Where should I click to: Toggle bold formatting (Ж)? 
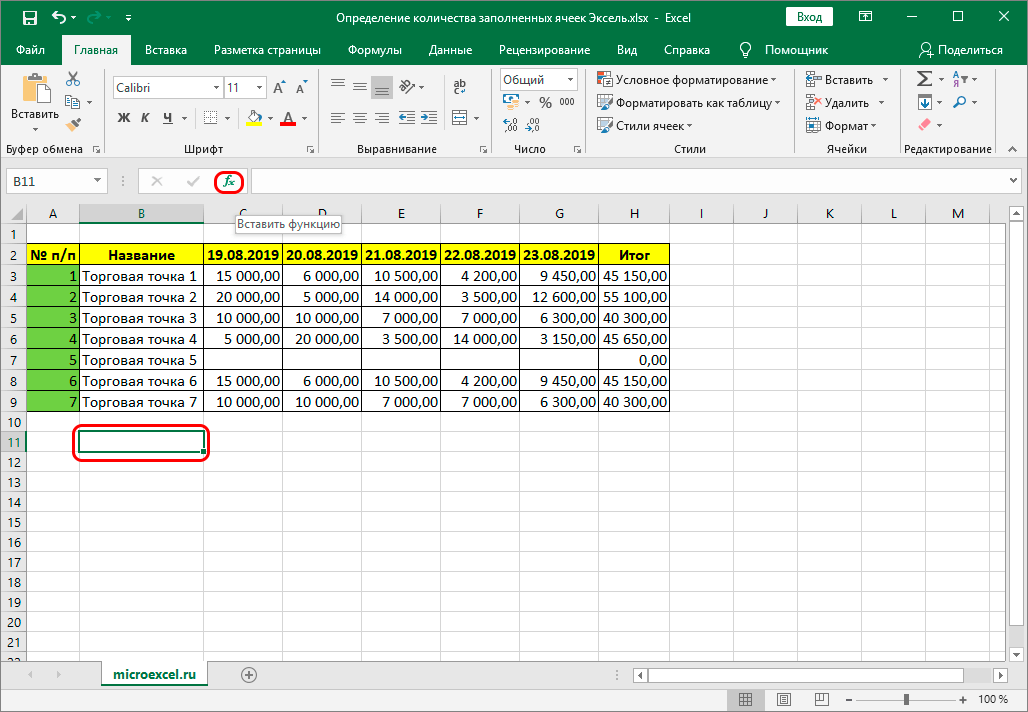(125, 118)
